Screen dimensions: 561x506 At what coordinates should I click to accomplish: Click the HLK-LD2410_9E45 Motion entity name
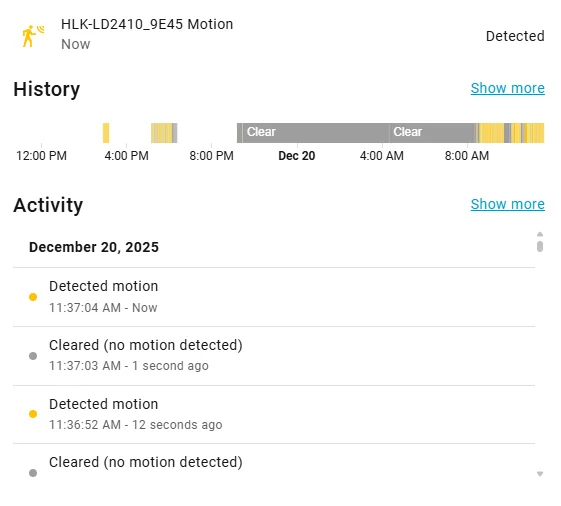147,24
